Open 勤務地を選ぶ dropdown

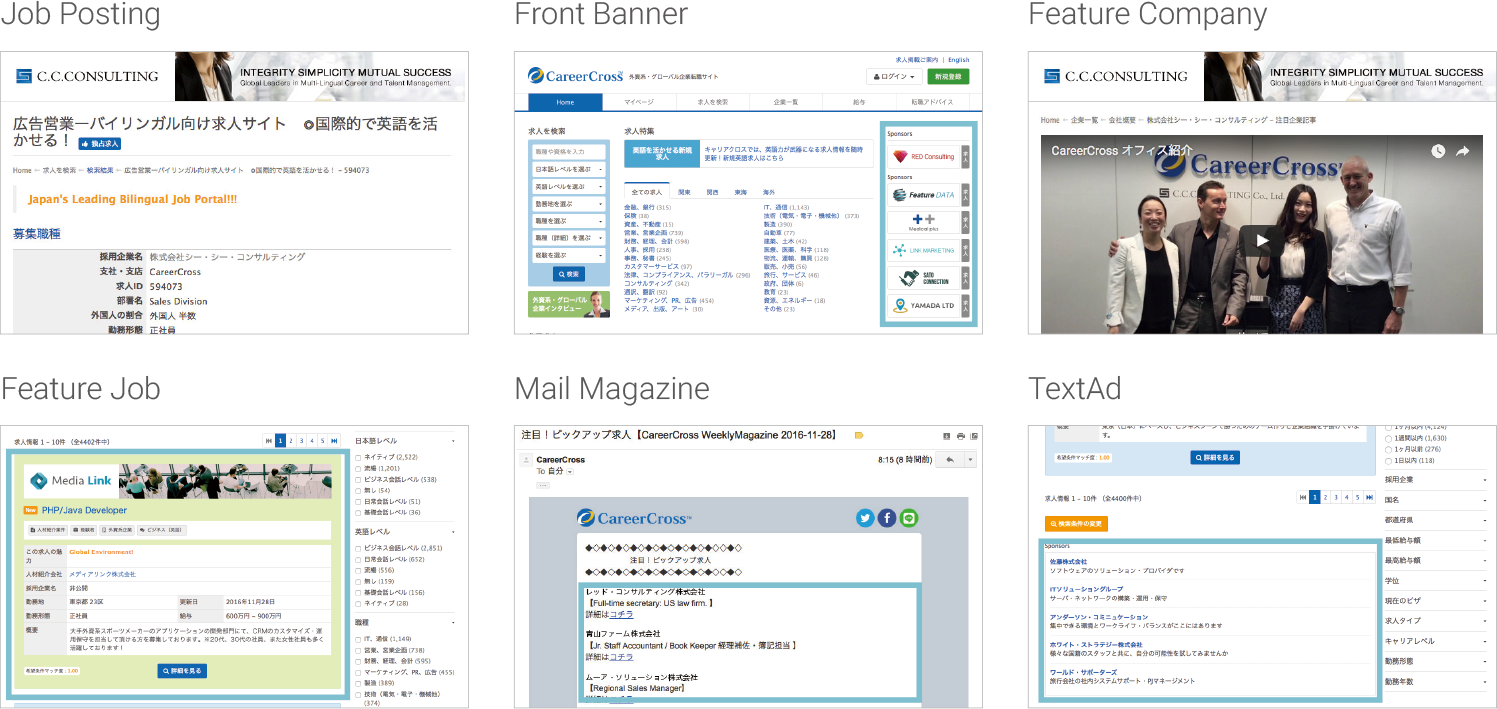click(568, 203)
